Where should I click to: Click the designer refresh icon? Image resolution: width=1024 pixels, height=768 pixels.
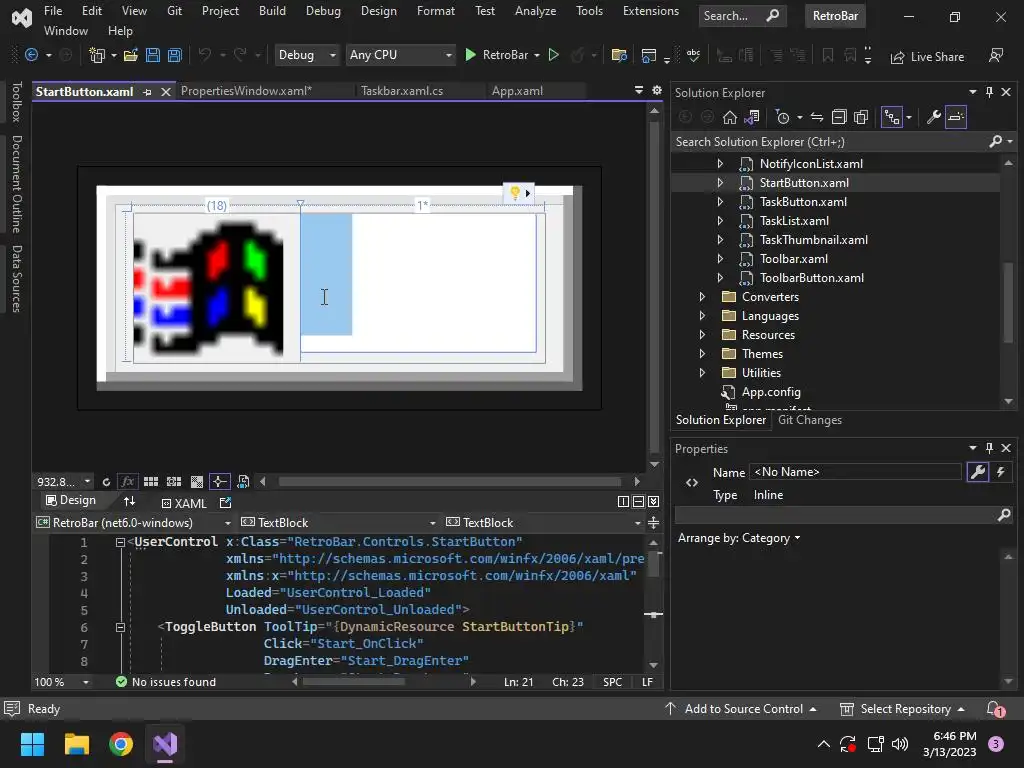106,482
